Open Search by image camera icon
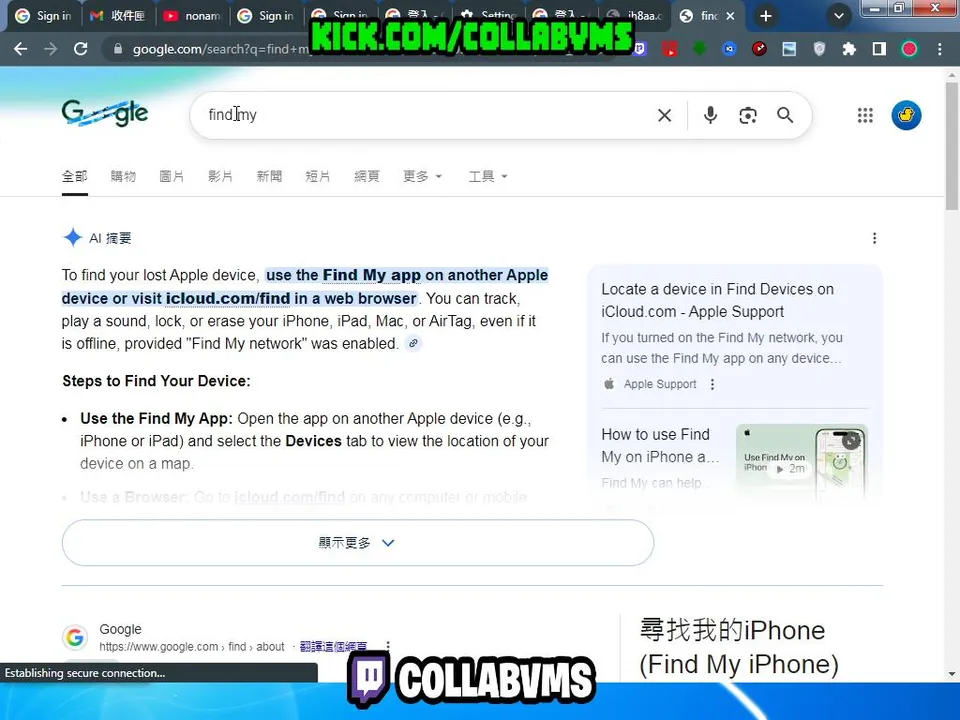960x720 pixels. pyautogui.click(x=748, y=115)
